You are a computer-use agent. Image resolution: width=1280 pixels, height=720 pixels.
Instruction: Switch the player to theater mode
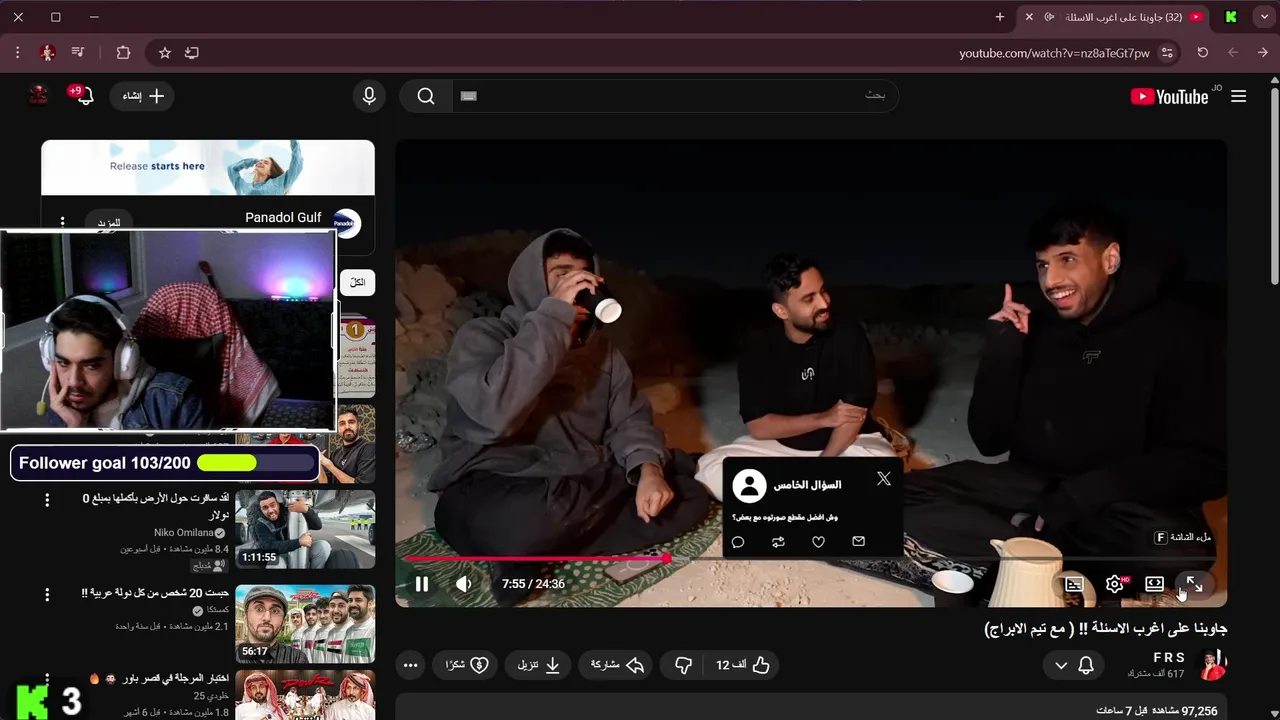(1154, 584)
